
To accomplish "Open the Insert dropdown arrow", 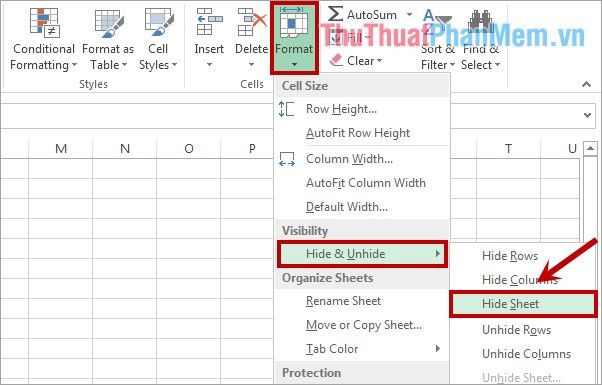I will click(x=209, y=64).
